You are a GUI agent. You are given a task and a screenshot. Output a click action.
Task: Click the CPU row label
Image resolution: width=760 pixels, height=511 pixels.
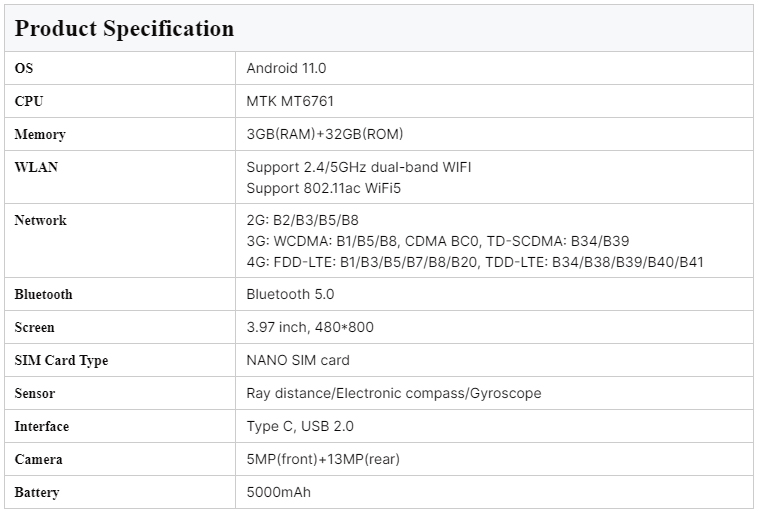click(x=29, y=101)
